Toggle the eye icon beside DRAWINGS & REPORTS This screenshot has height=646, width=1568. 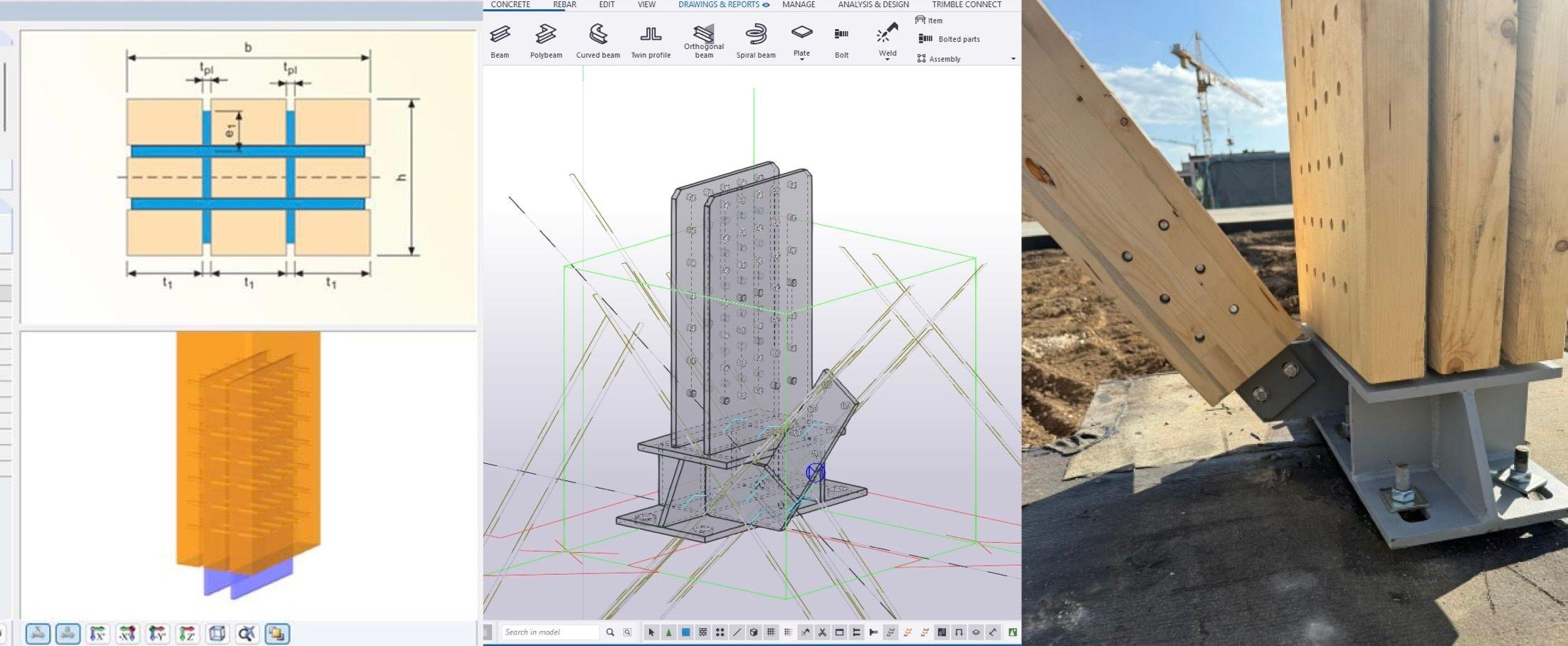pos(766,5)
